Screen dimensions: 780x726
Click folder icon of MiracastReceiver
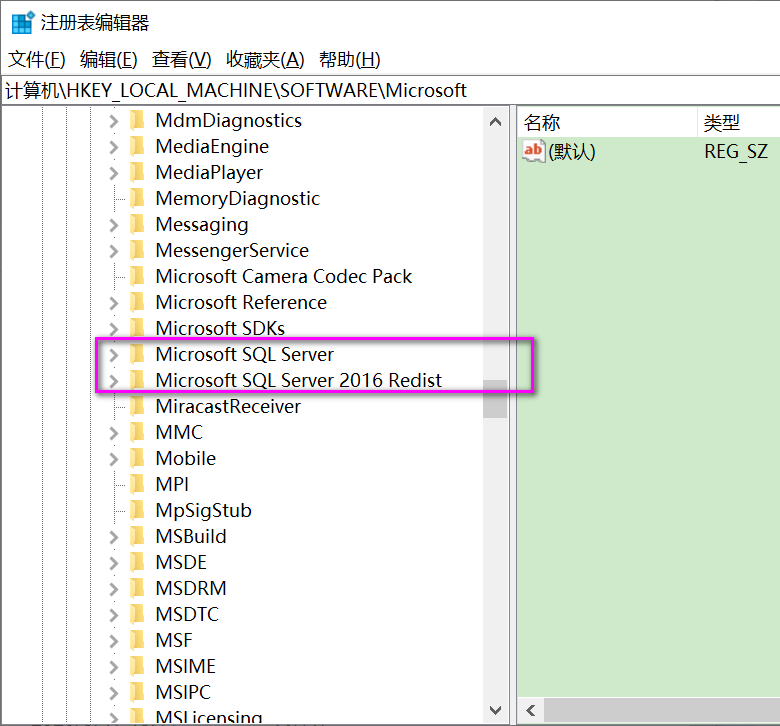tap(137, 406)
